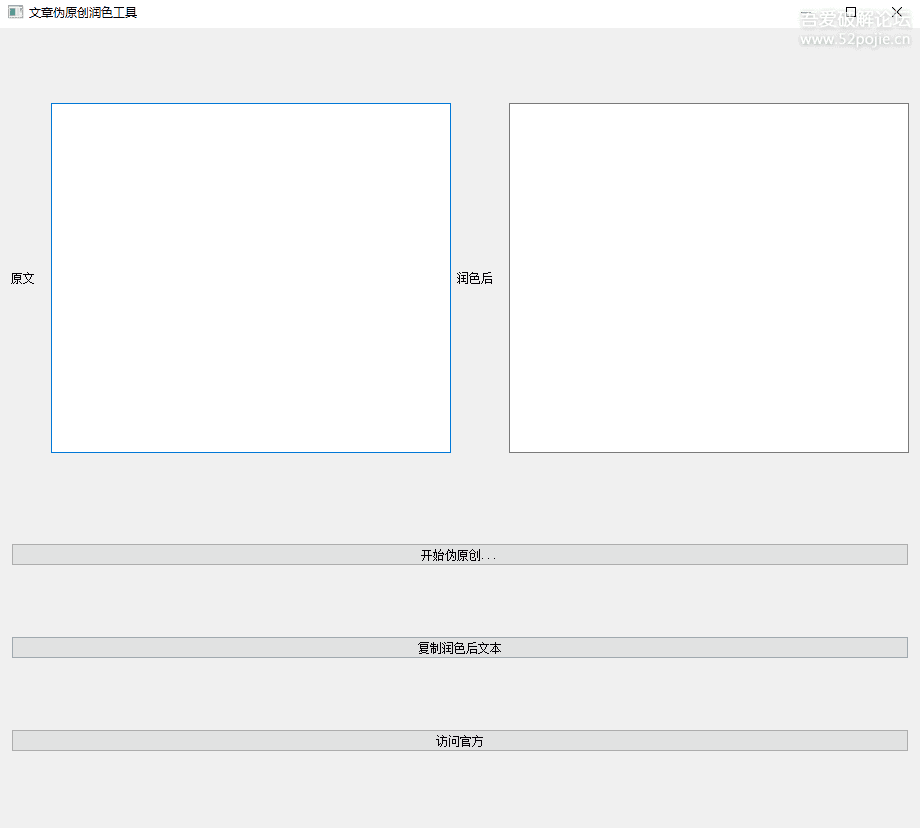Open the 访问官方 button link
Viewport: 920px width, 828px height.
(459, 741)
